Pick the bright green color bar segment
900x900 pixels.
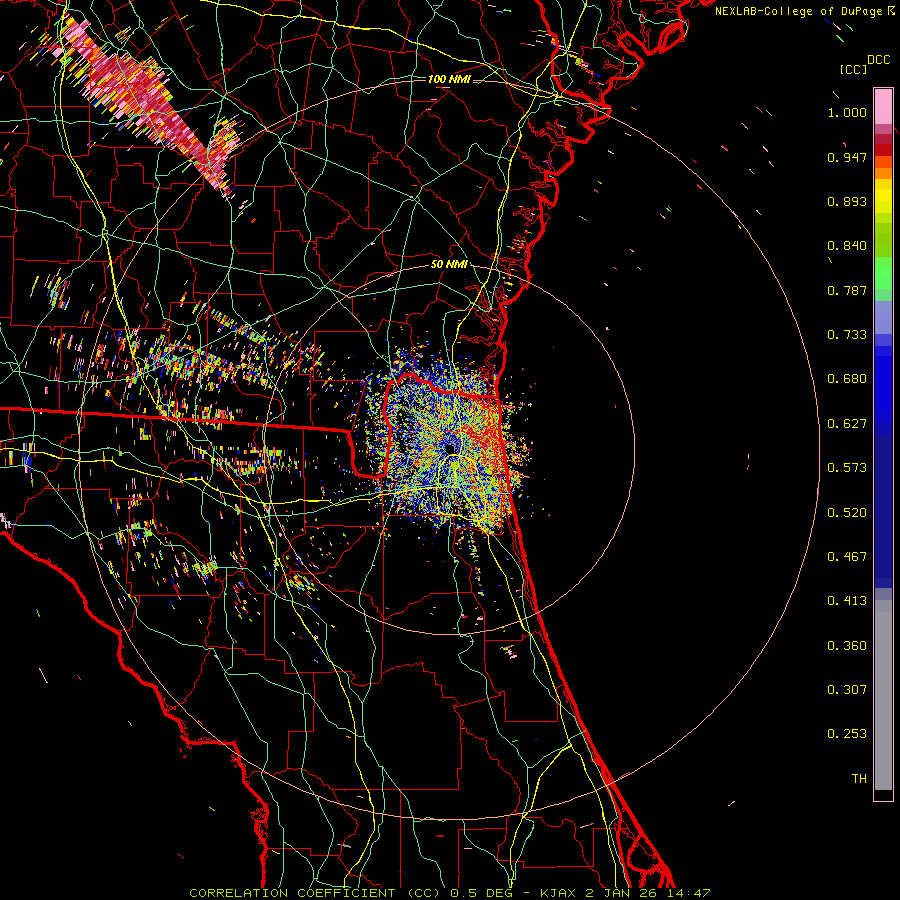[x=883, y=273]
